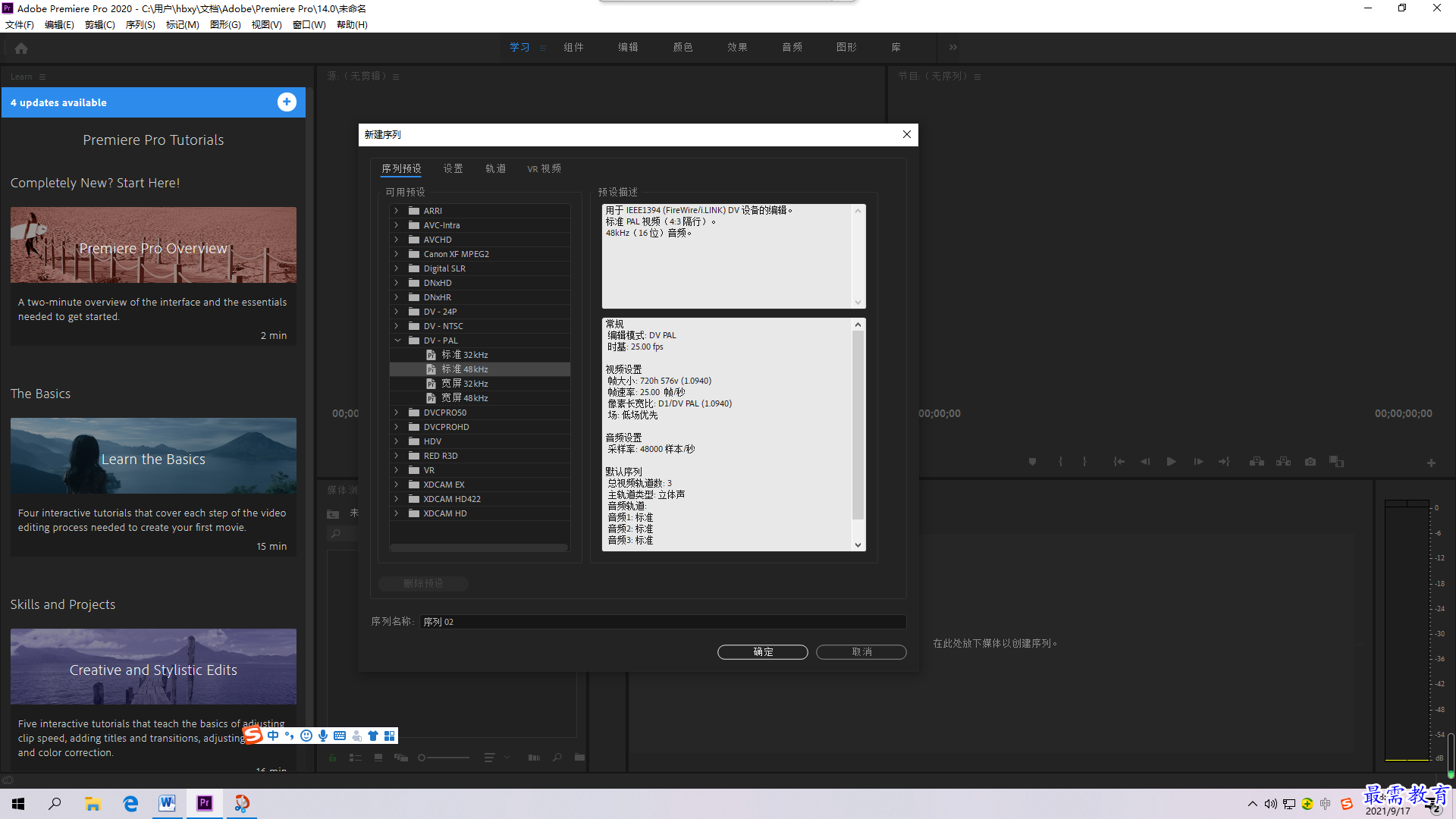Expand the Digital SLR preset folder
The height and width of the screenshot is (819, 1456).
(396, 268)
